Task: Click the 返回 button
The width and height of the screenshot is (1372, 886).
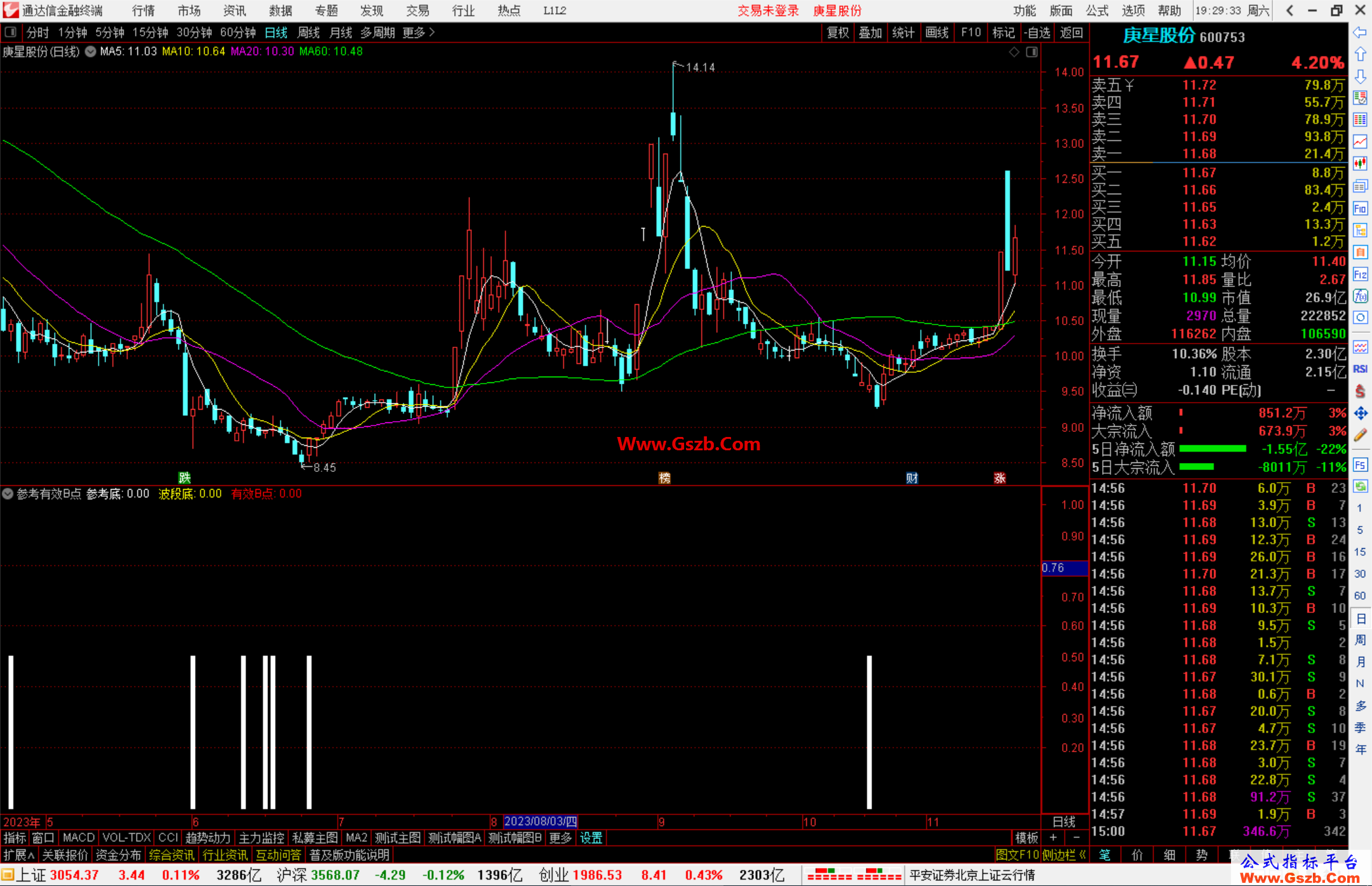Action: pyautogui.click(x=1072, y=32)
